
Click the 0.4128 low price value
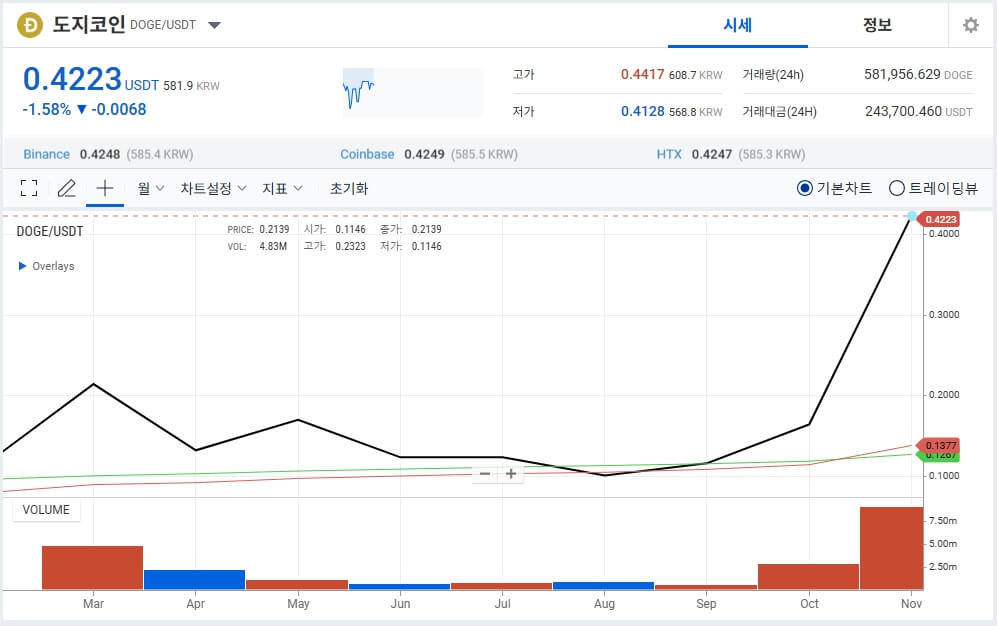point(642,111)
